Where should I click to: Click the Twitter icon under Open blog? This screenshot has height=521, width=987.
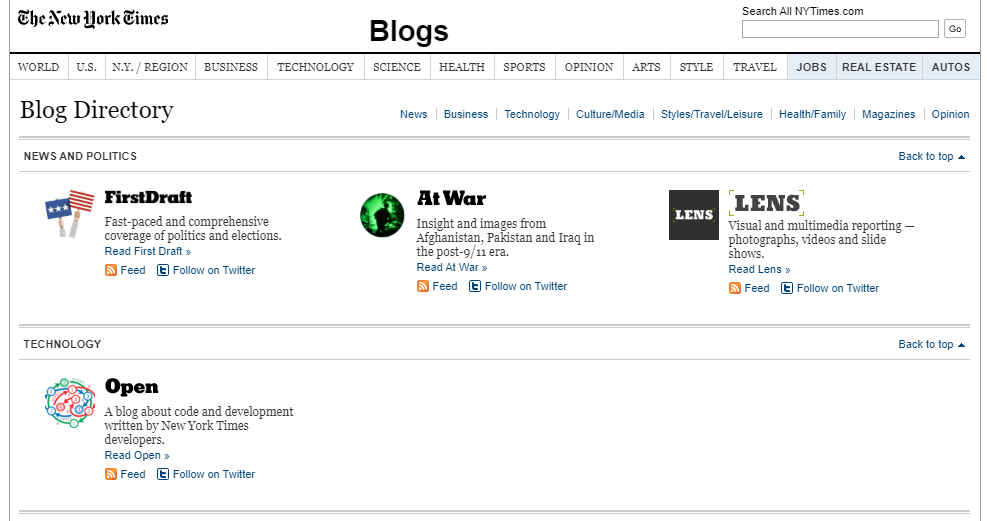point(163,474)
